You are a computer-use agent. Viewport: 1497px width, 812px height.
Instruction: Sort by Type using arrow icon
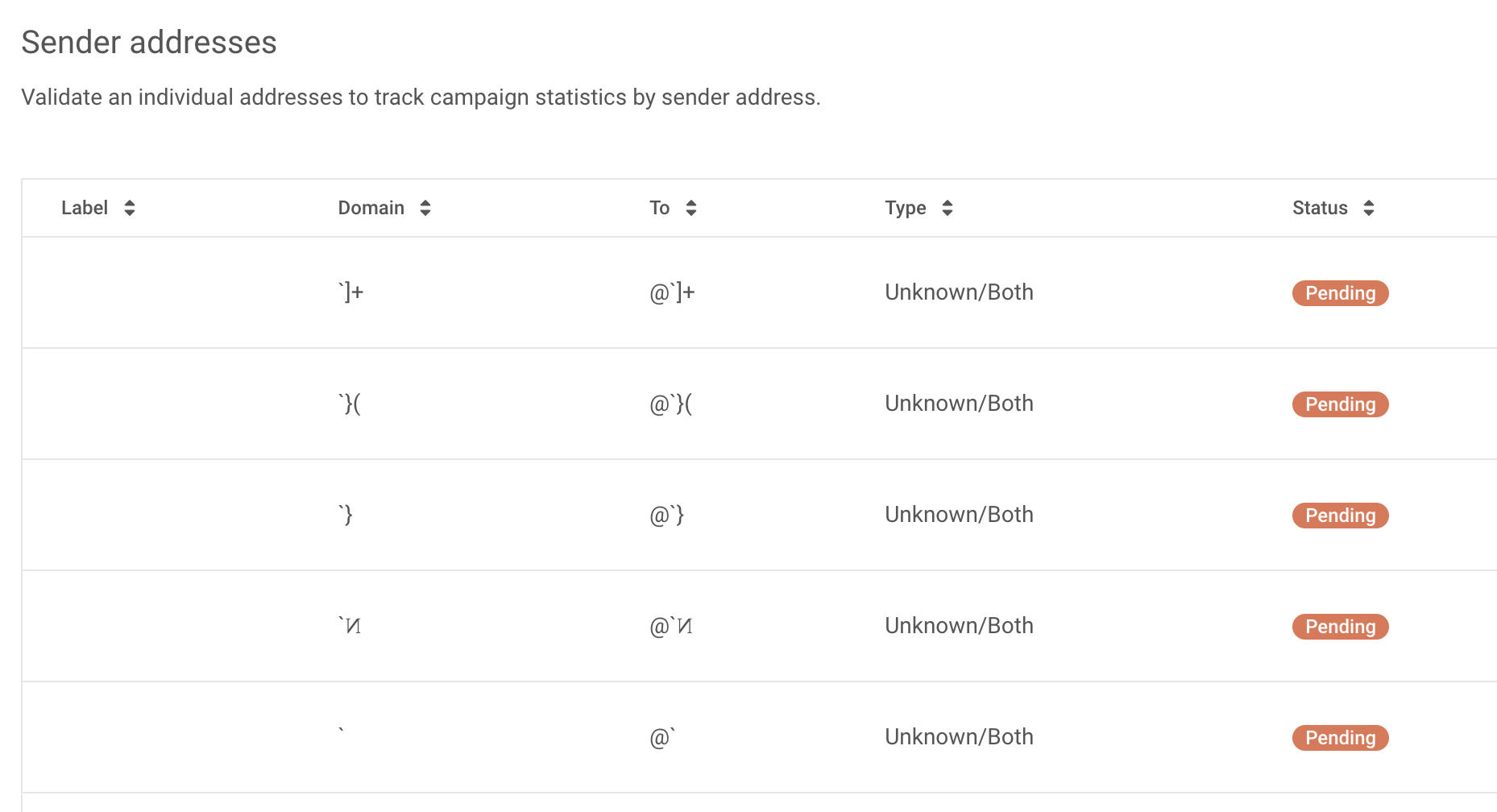coord(948,208)
